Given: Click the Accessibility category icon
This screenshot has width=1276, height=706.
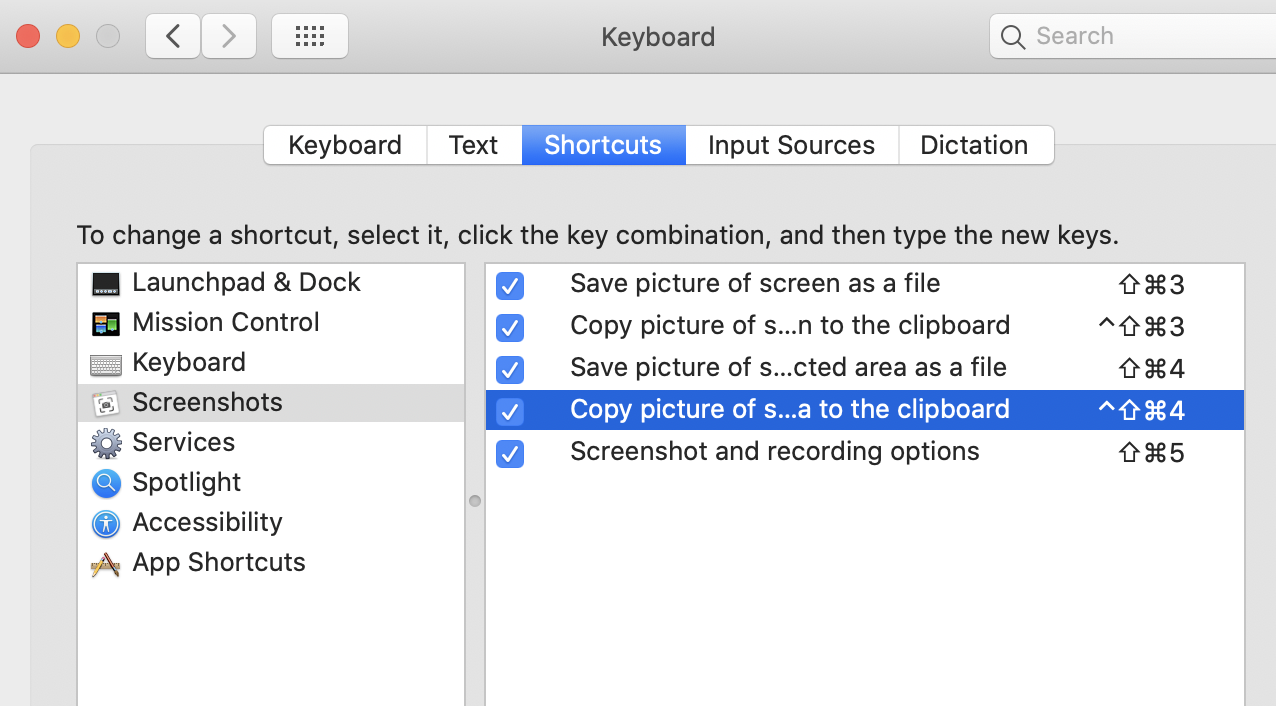Looking at the screenshot, I should (x=106, y=523).
